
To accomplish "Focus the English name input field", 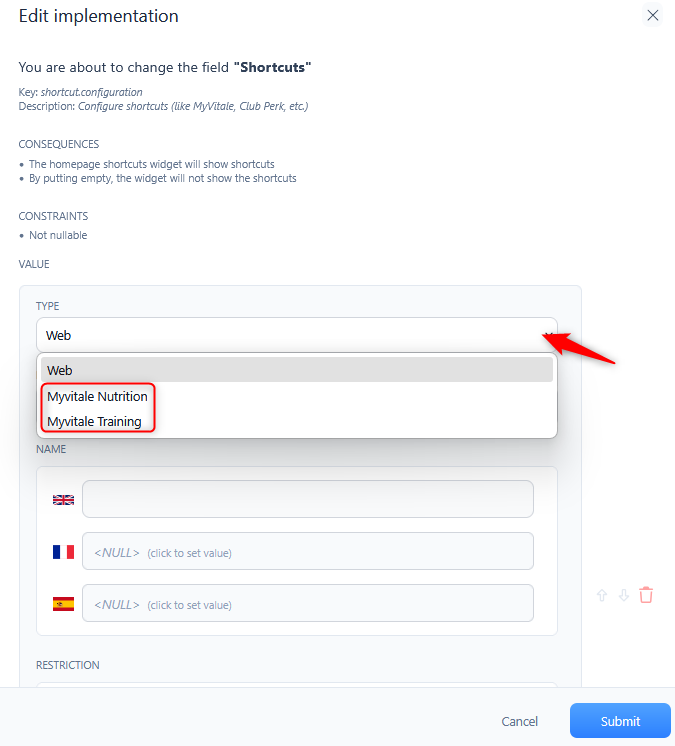I will pyautogui.click(x=308, y=499).
